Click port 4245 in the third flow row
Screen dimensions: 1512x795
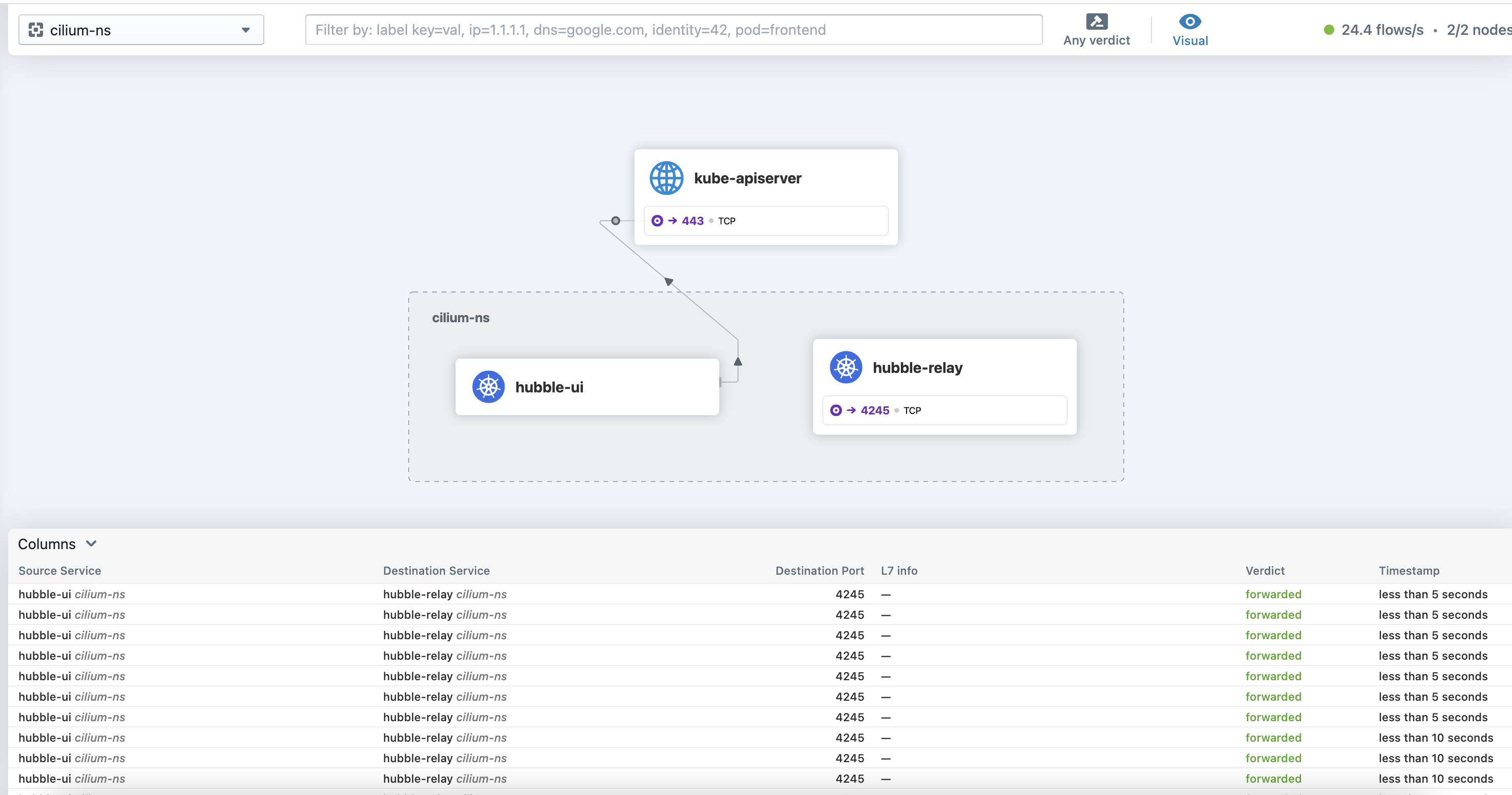pos(849,635)
